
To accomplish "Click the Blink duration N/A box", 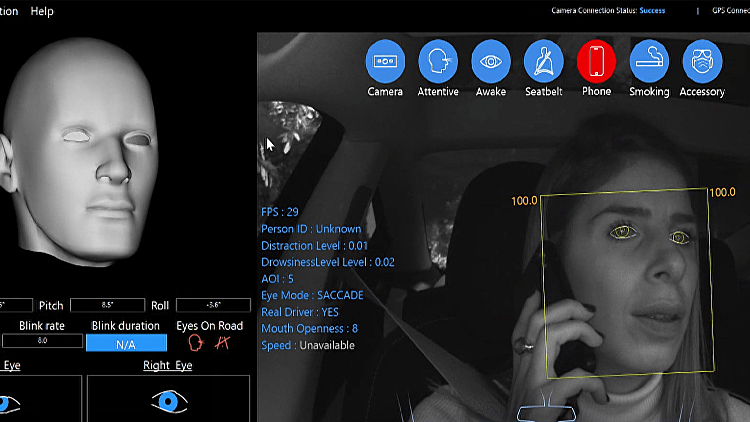I will click(x=126, y=344).
